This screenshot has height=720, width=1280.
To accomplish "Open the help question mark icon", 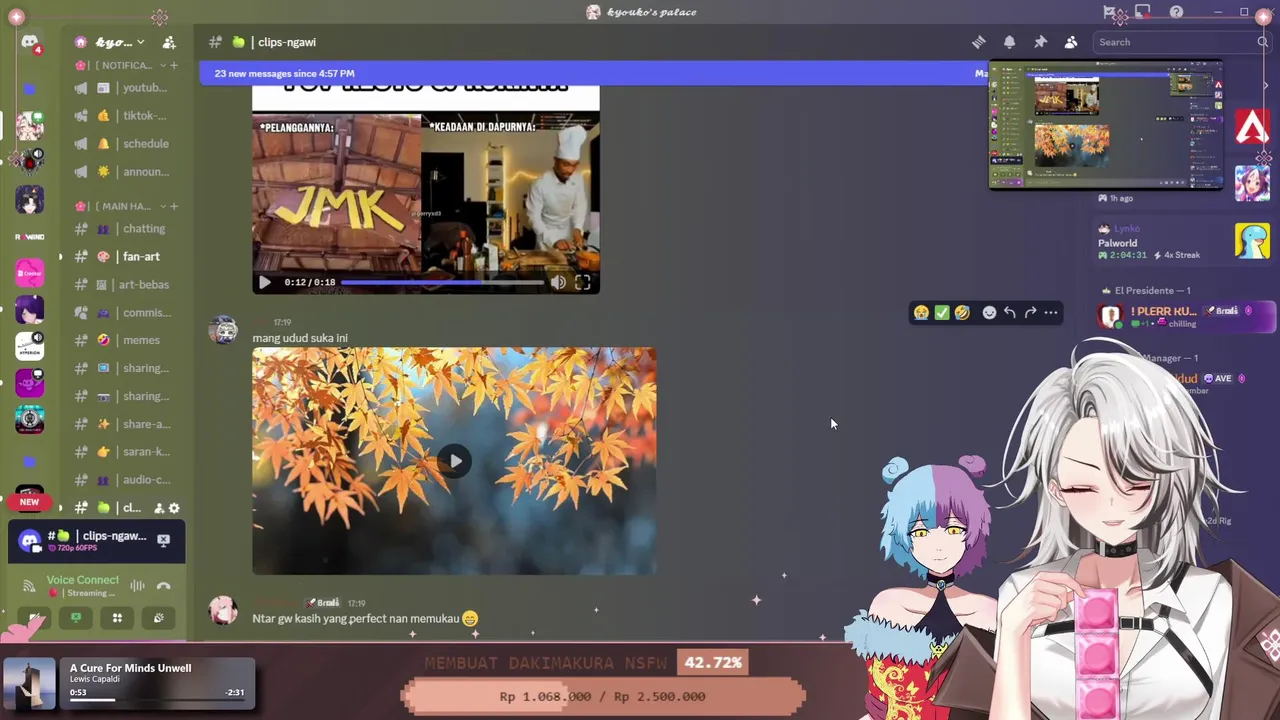I will coord(1176,12).
